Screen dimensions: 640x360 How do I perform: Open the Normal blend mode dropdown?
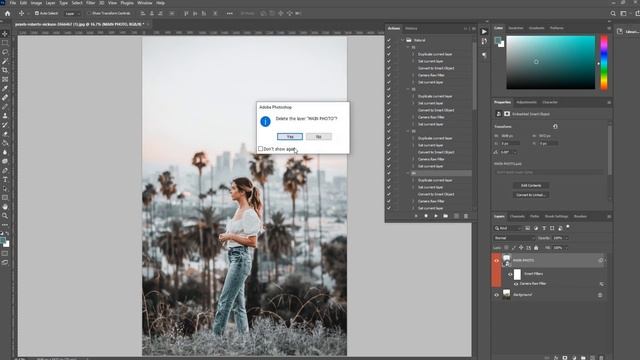click(514, 238)
